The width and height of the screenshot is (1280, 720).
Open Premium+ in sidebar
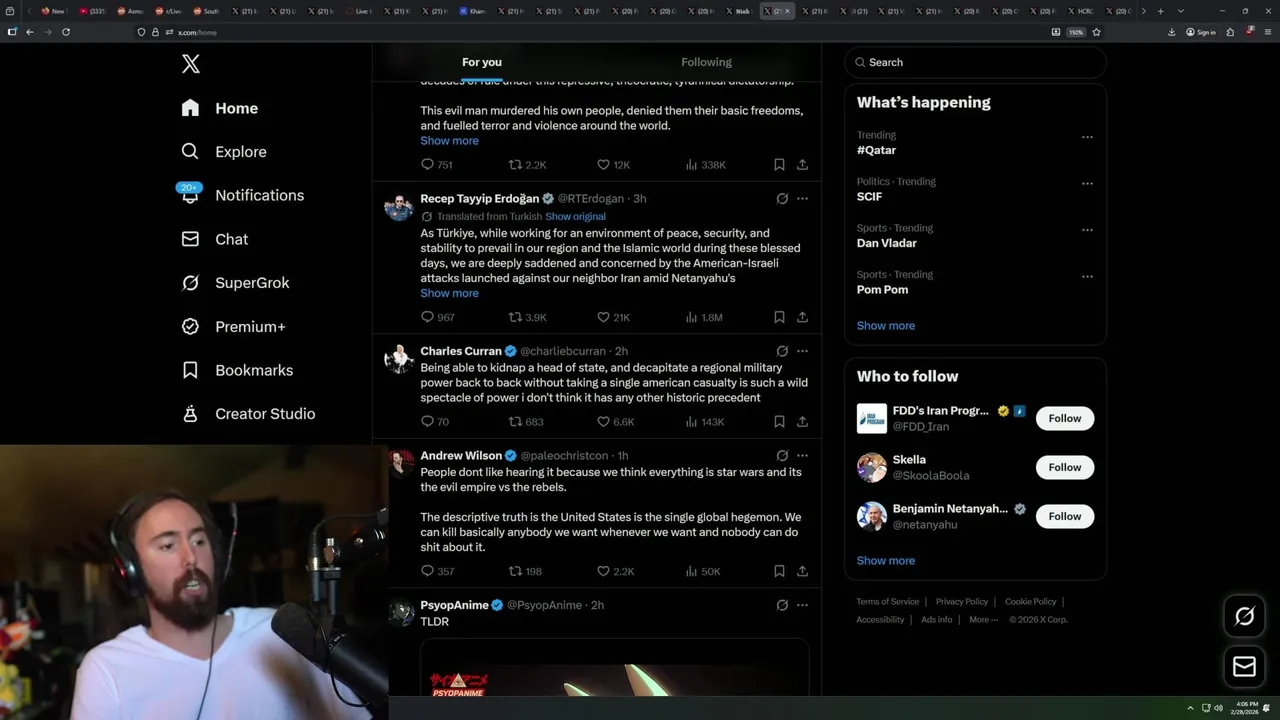pyautogui.click(x=233, y=326)
